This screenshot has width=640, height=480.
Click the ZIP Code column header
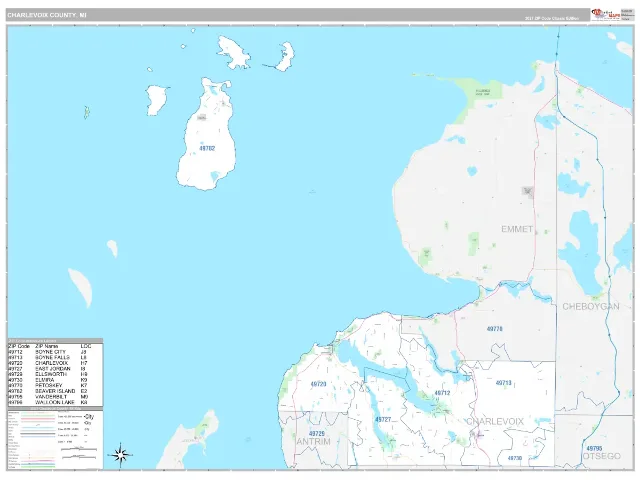(19, 346)
